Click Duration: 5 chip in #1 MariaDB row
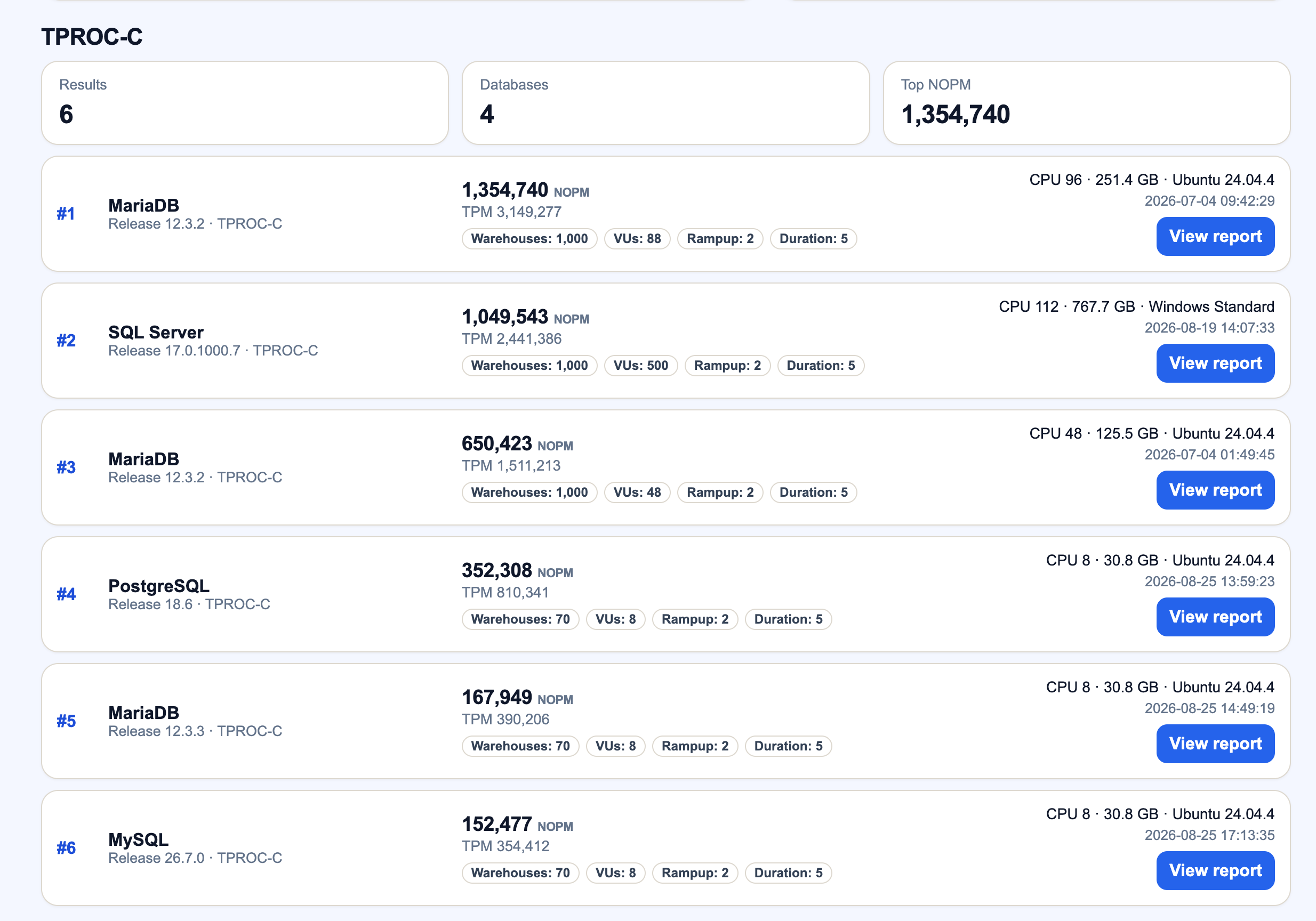1316x921 pixels. [813, 239]
